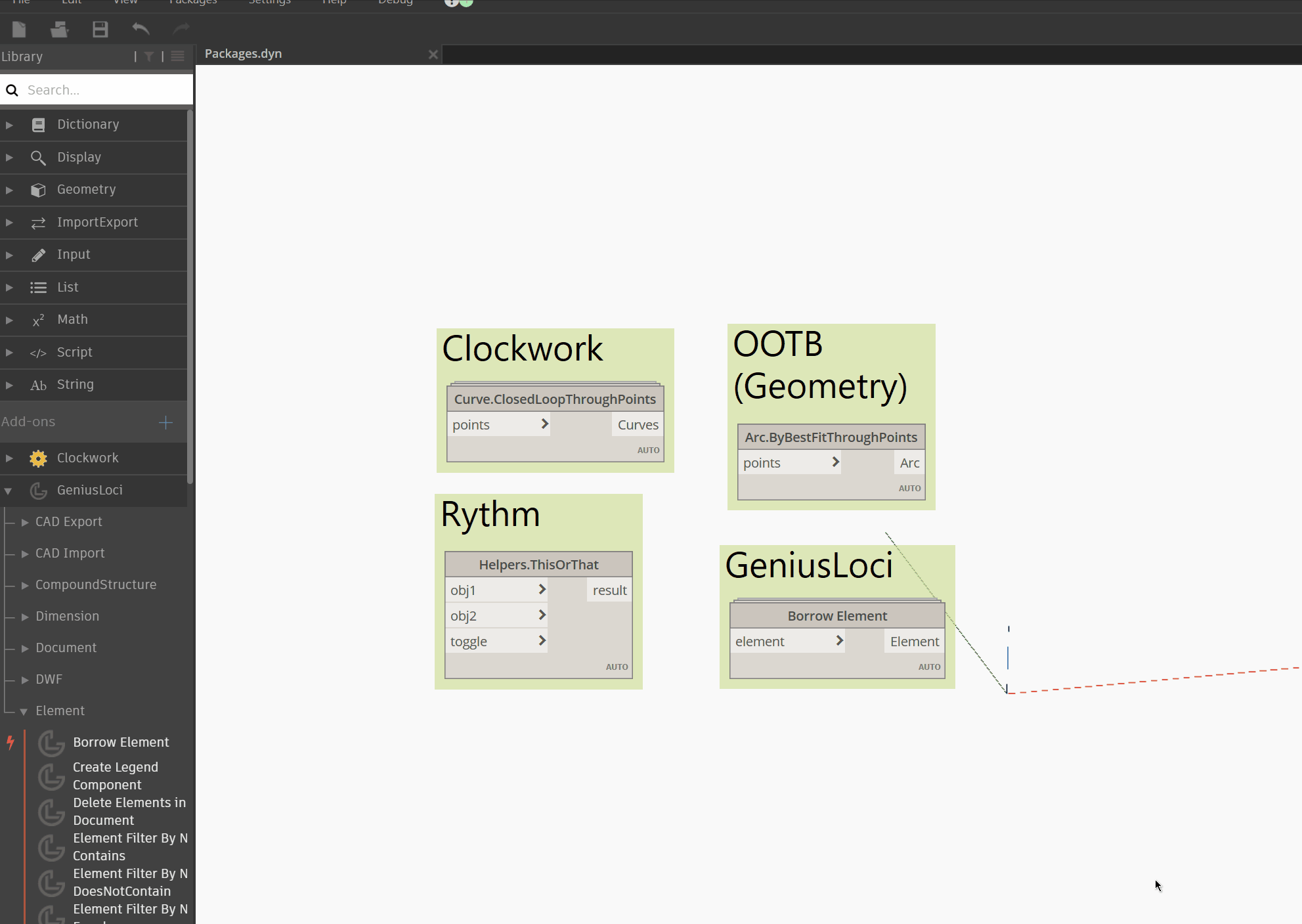Click AUTO lacing on Helpers.ThisOrThat node
This screenshot has width=1302, height=924.
(x=617, y=667)
